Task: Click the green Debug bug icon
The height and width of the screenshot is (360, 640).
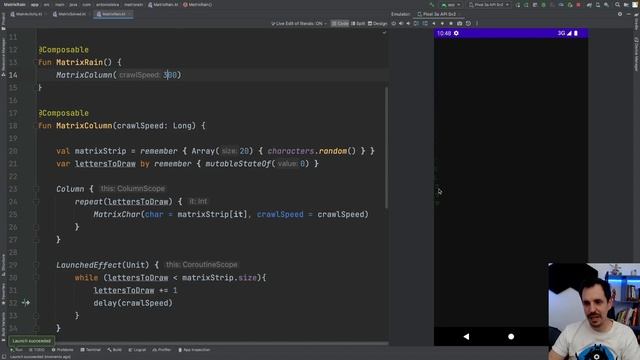Action: pyautogui.click(x=544, y=5)
